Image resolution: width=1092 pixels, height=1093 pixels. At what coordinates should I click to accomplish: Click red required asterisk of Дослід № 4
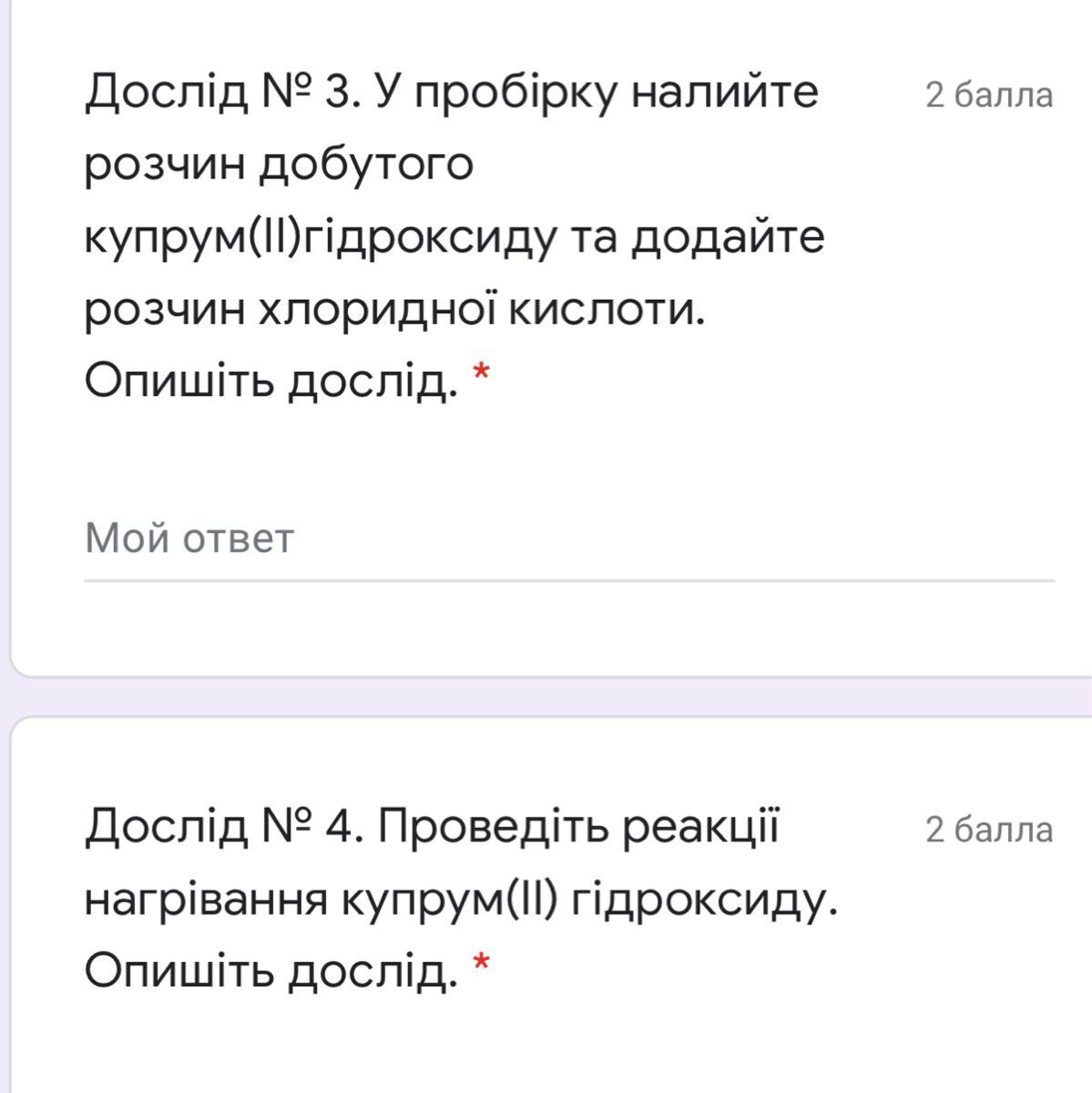[x=481, y=963]
